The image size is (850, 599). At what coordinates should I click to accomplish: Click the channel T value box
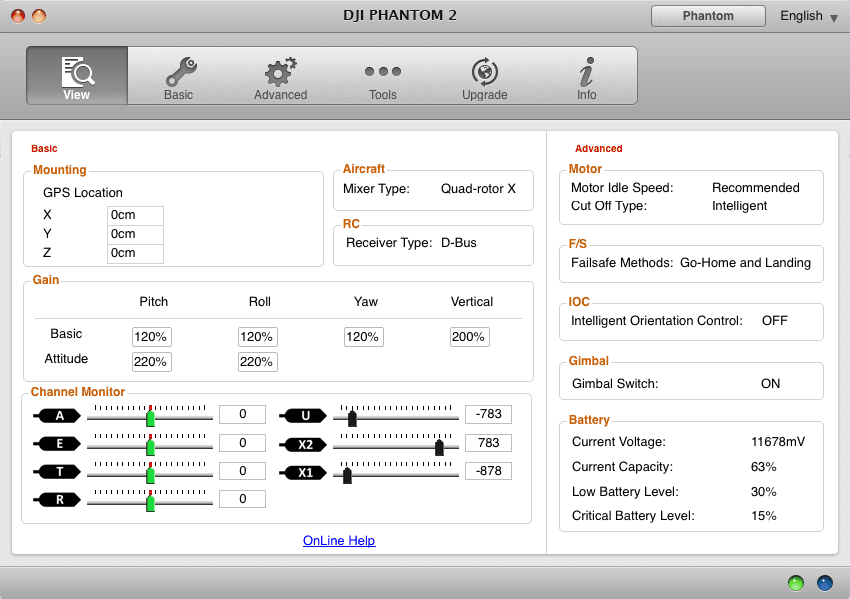pyautogui.click(x=242, y=471)
